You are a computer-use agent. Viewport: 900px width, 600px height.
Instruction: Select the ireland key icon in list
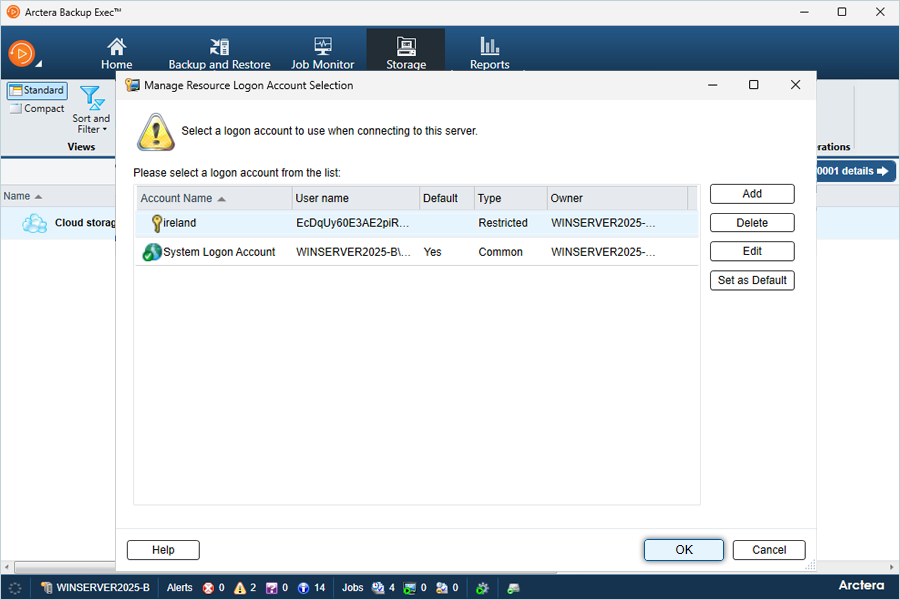[x=156, y=223]
